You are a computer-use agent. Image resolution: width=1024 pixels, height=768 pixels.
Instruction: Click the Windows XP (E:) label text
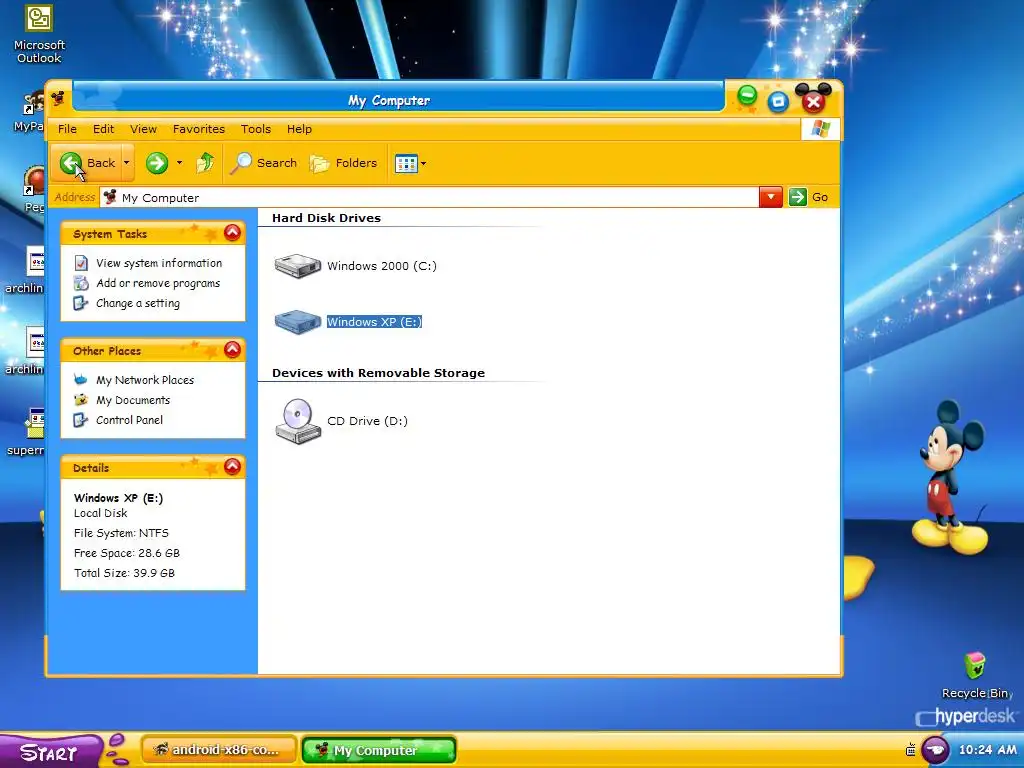click(374, 322)
